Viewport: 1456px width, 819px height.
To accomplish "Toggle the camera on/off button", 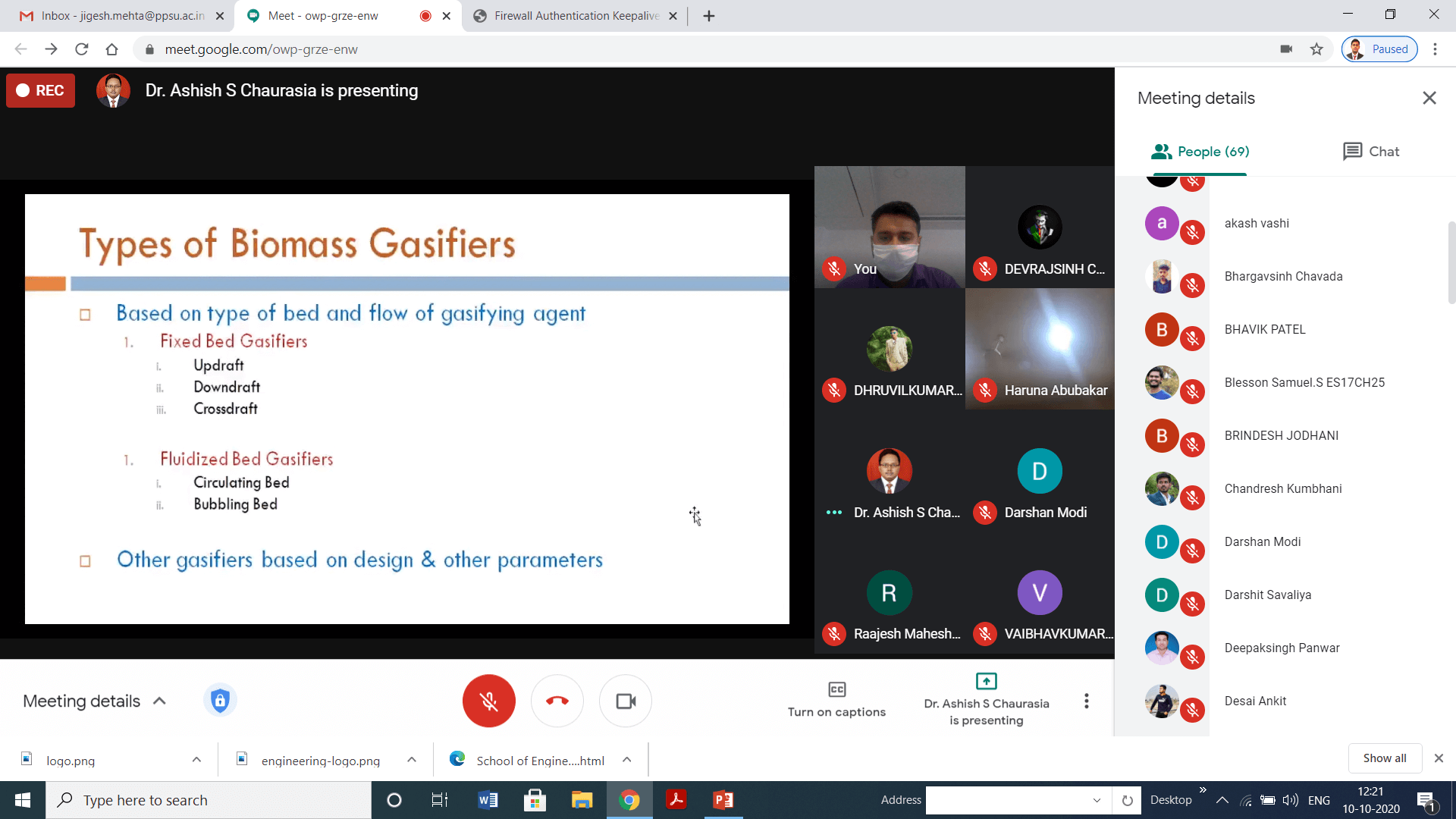I will click(626, 701).
